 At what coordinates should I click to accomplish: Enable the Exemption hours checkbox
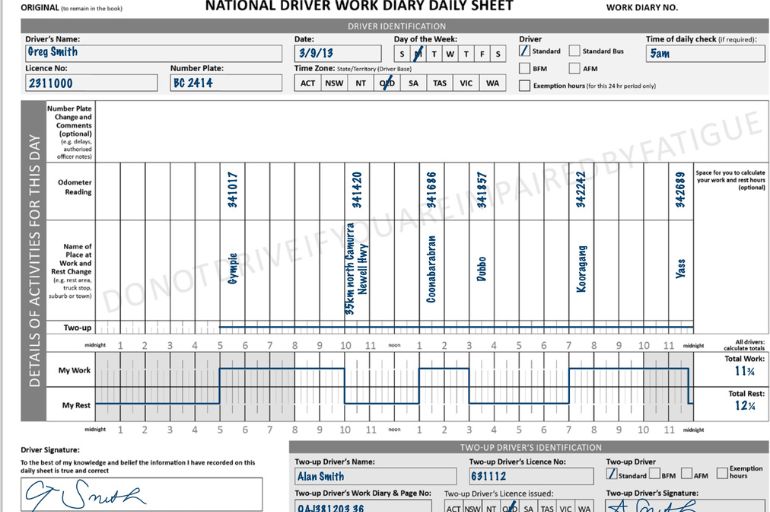pos(524,85)
